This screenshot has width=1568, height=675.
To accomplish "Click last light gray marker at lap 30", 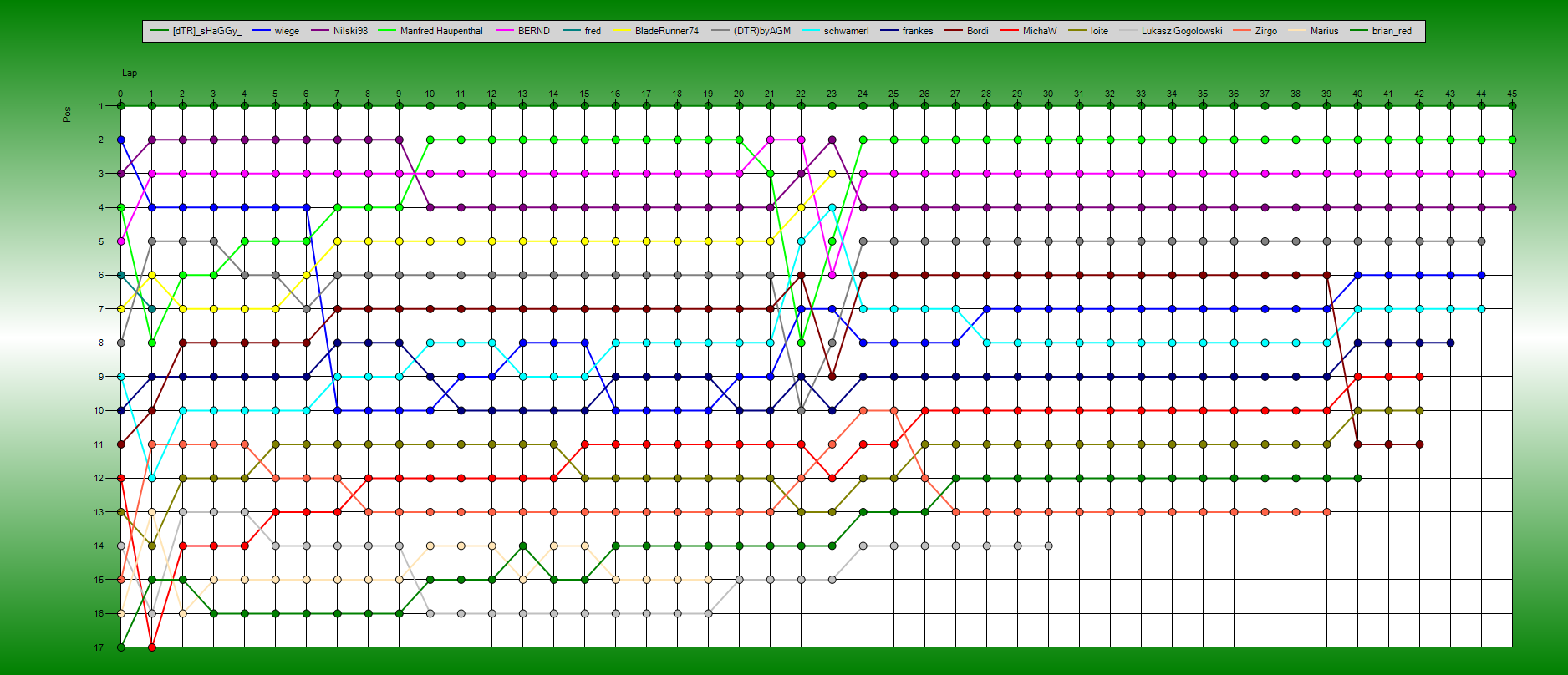I will pyautogui.click(x=1048, y=546).
